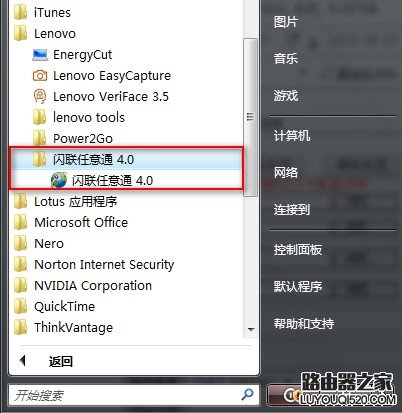The image size is (402, 413).
Task: Open Lenovo VeriFace 3.5 icon
Action: (x=40, y=97)
